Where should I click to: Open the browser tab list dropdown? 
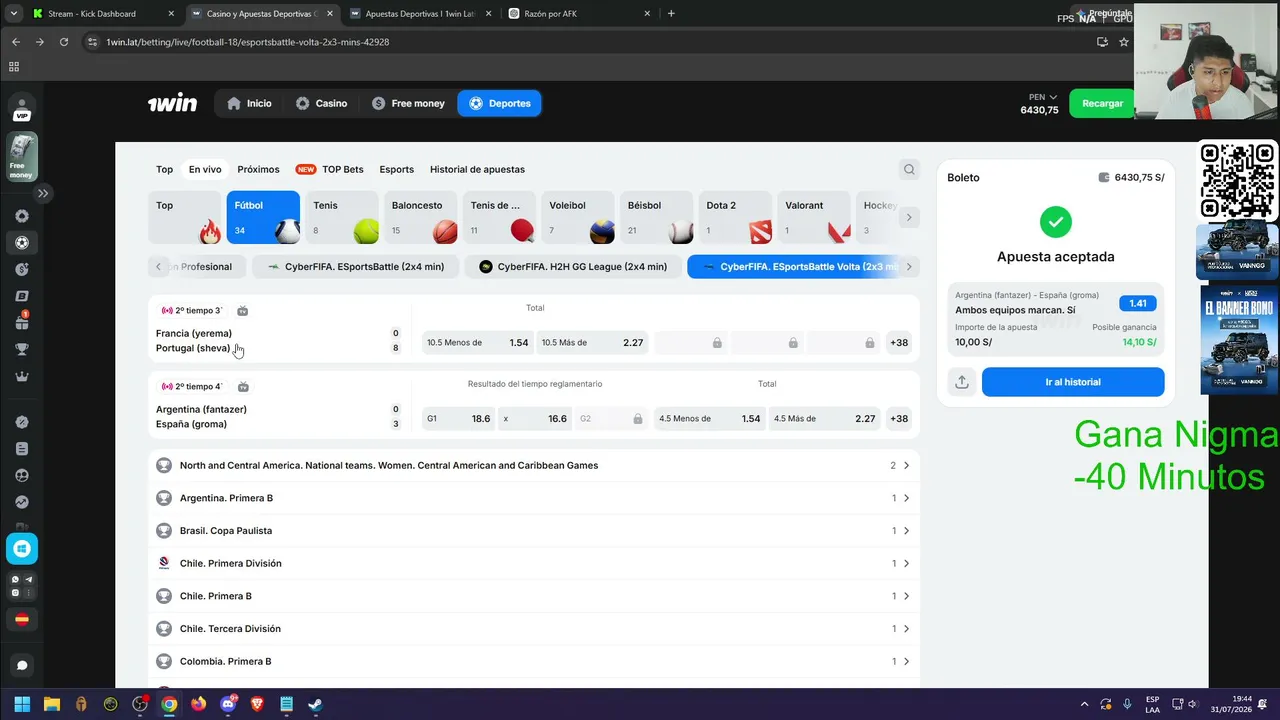[13, 14]
